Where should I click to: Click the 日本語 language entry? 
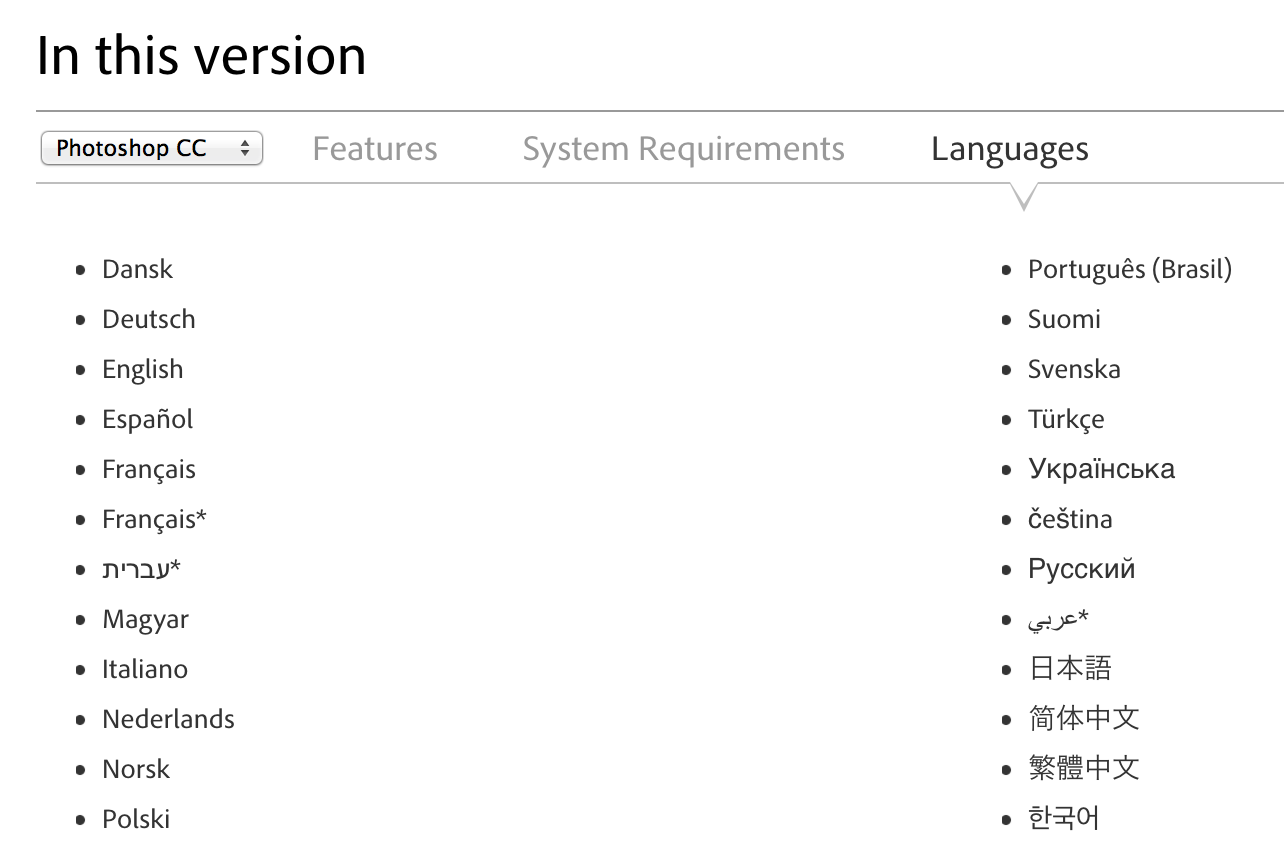coord(1070,668)
